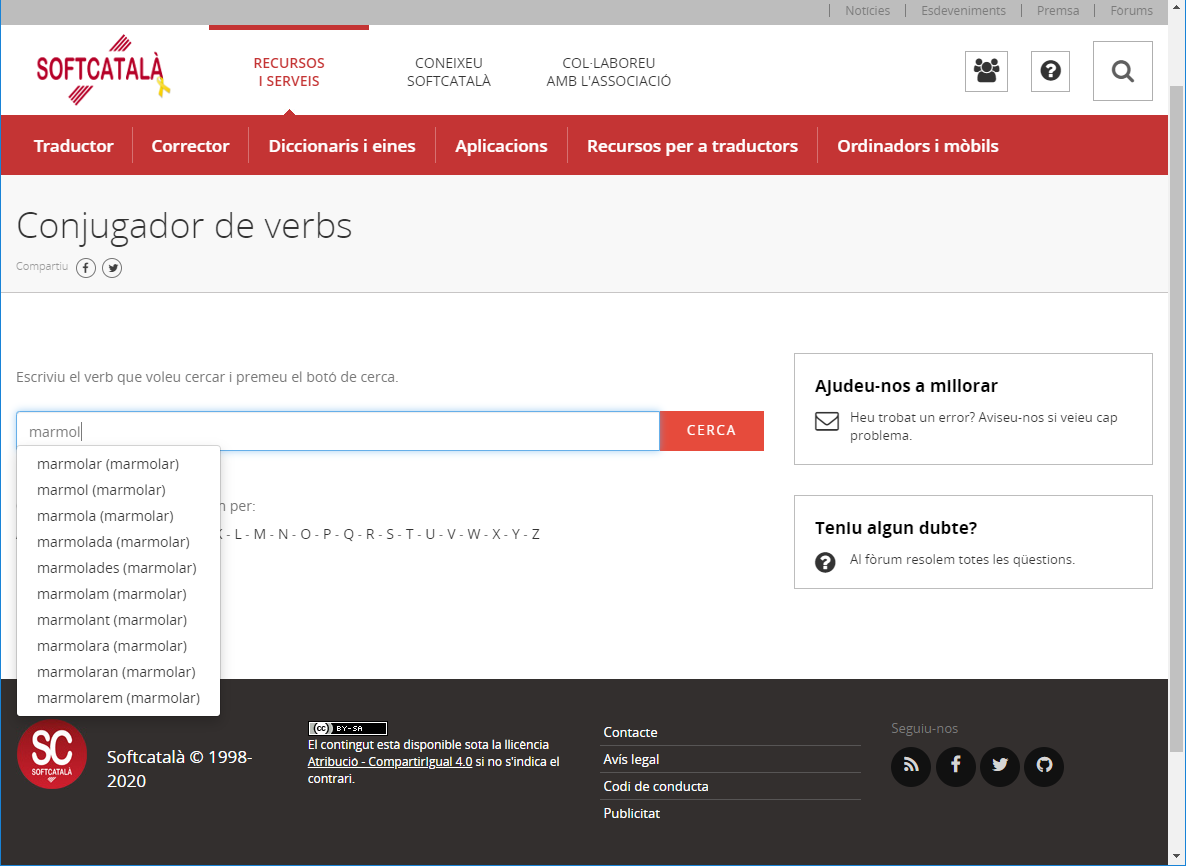Open the RSS feed icon in footer

(910, 766)
